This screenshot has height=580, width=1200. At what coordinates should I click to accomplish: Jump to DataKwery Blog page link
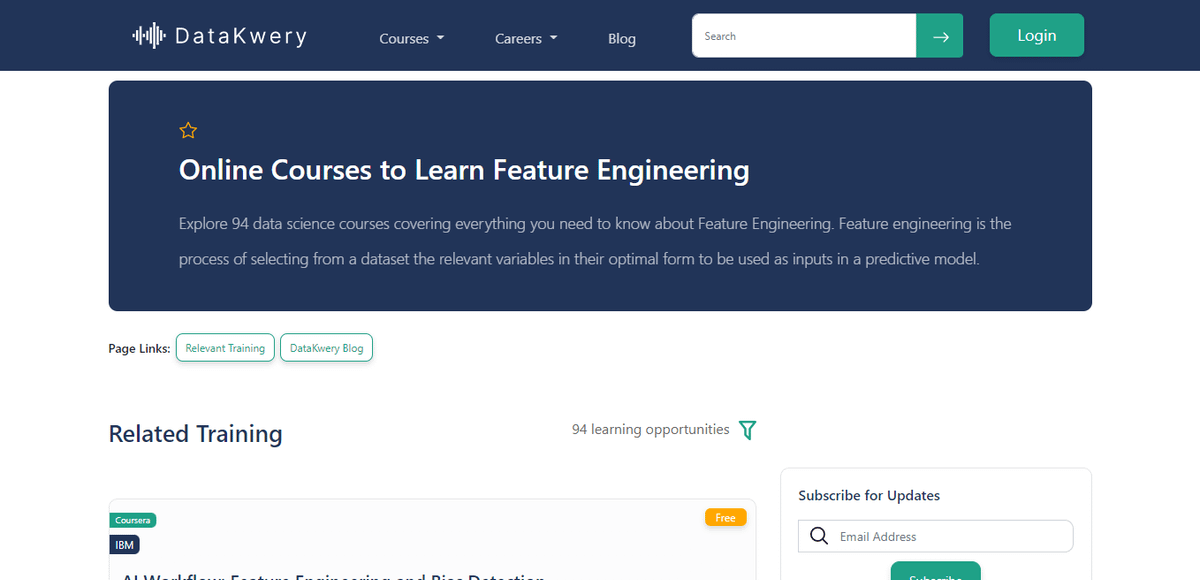pyautogui.click(x=326, y=348)
